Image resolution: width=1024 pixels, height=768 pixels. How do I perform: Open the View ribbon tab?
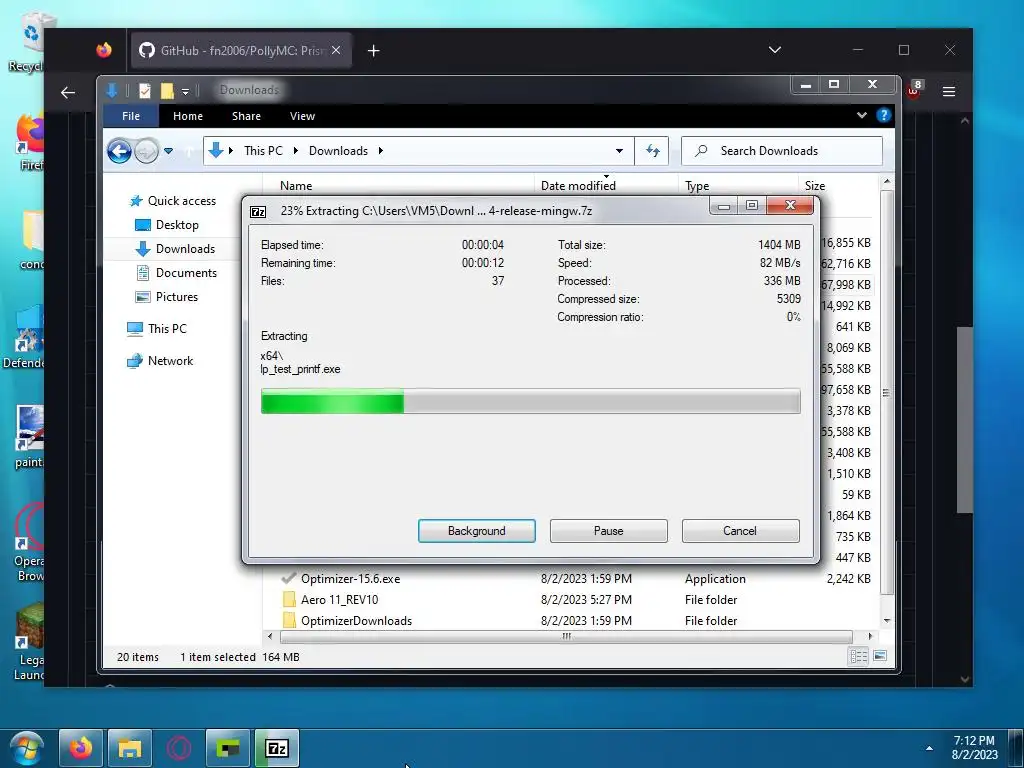point(302,116)
